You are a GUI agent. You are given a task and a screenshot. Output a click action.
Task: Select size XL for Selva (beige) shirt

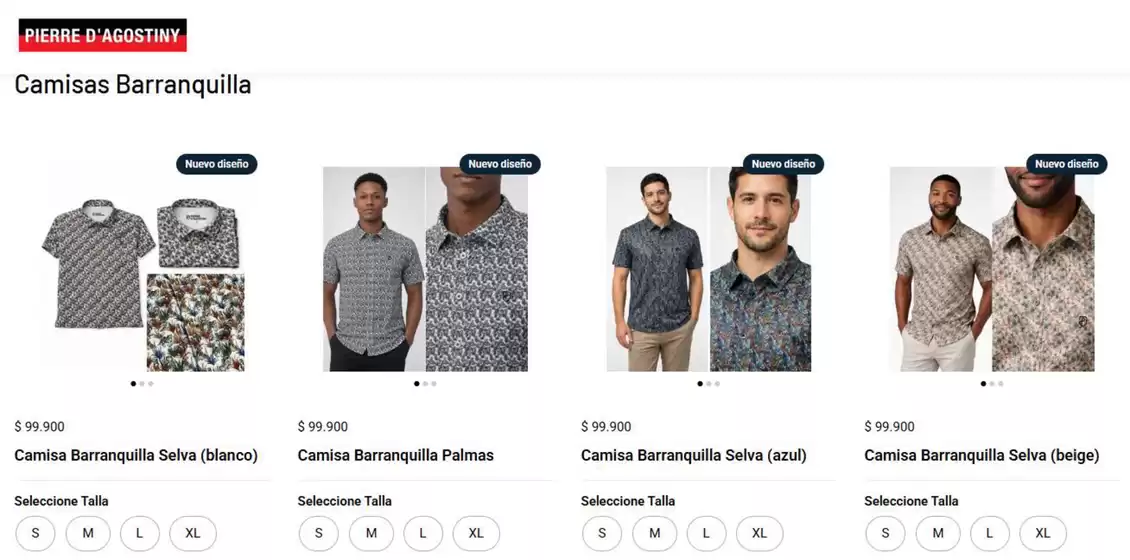coord(1043,533)
